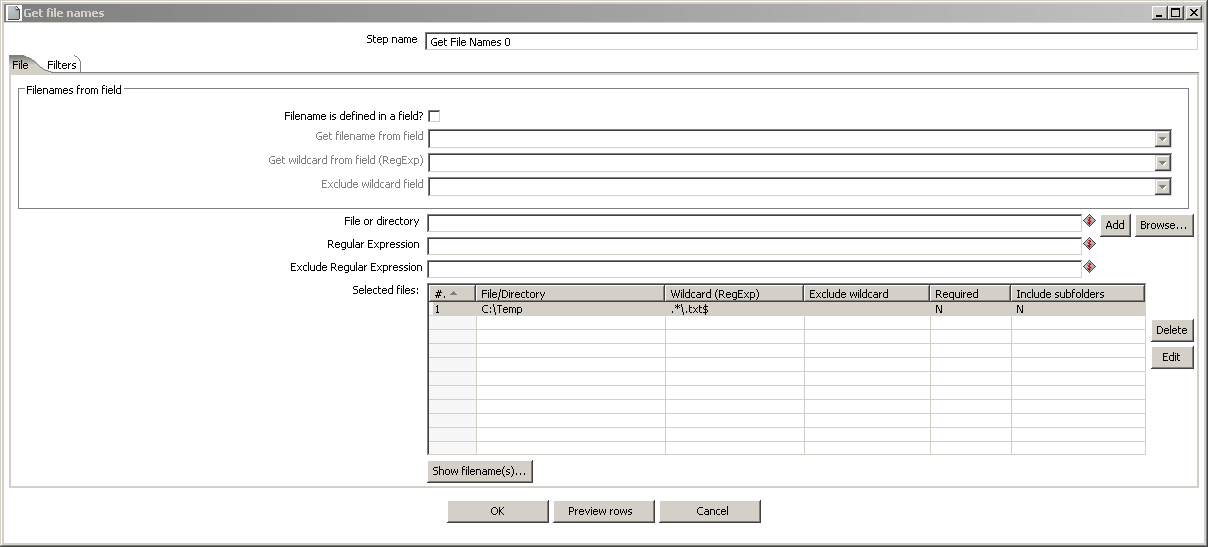Sort by the '#' column header
1208x547 pixels.
click(x=453, y=294)
